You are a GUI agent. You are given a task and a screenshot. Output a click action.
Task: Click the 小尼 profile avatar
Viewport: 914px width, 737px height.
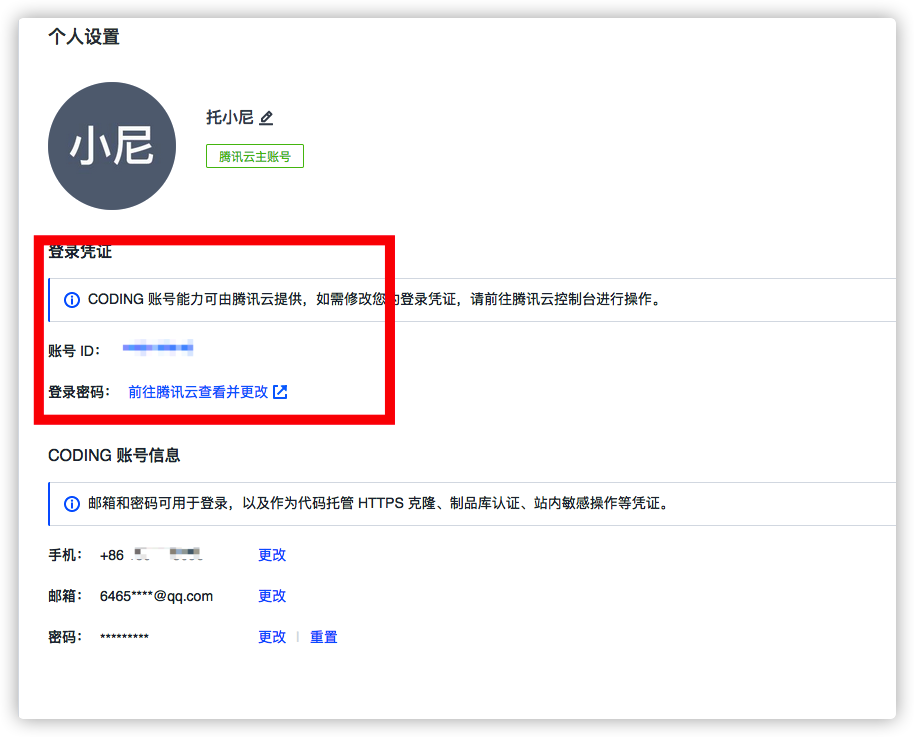[x=112, y=146]
